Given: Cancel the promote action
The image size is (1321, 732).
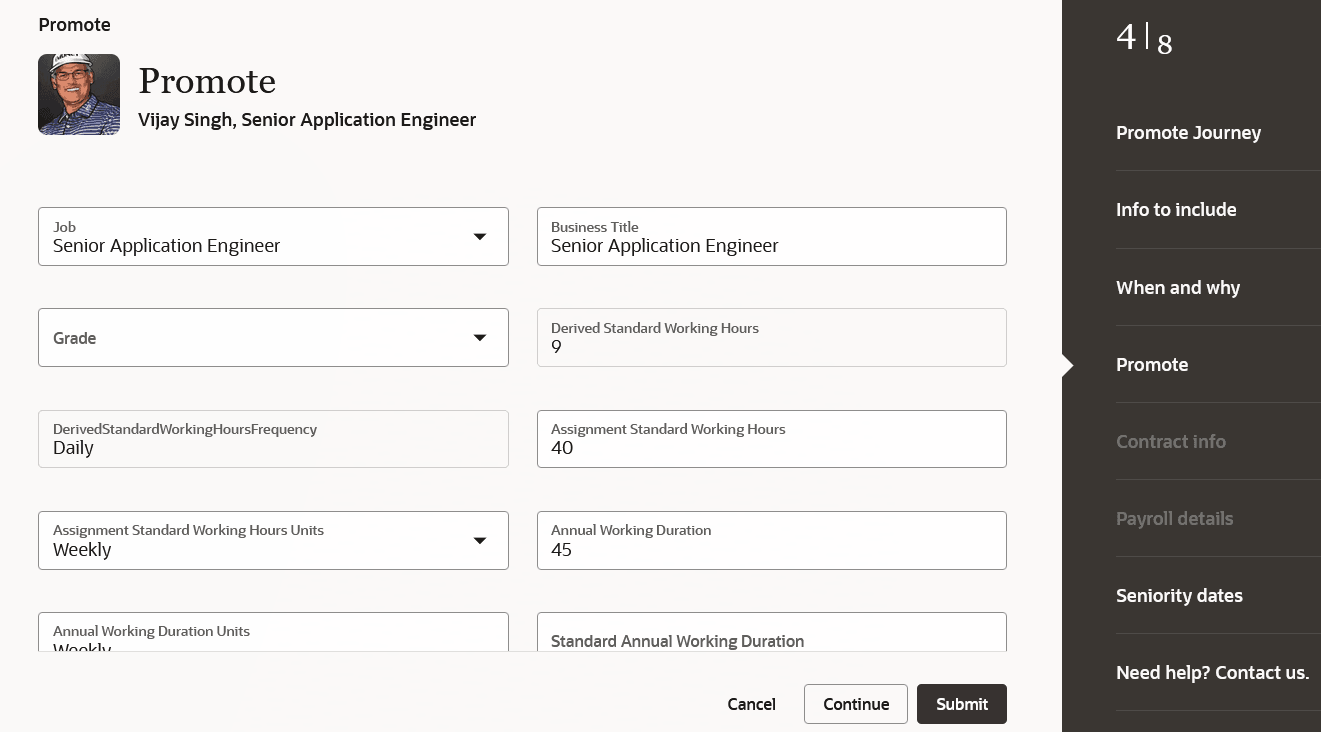Looking at the screenshot, I should (x=751, y=704).
